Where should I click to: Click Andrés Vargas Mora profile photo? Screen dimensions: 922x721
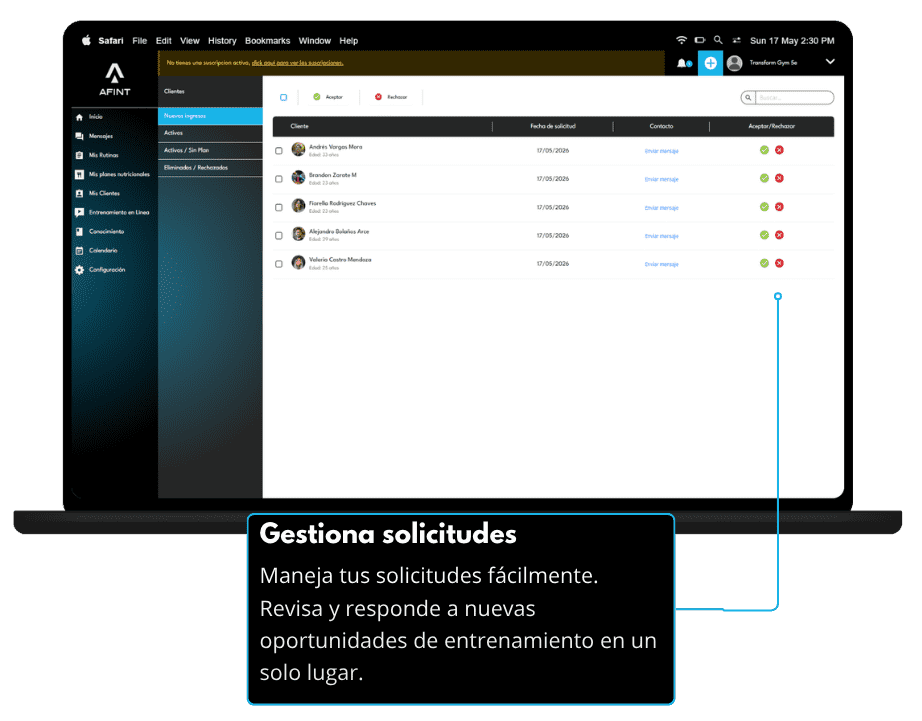(x=299, y=149)
